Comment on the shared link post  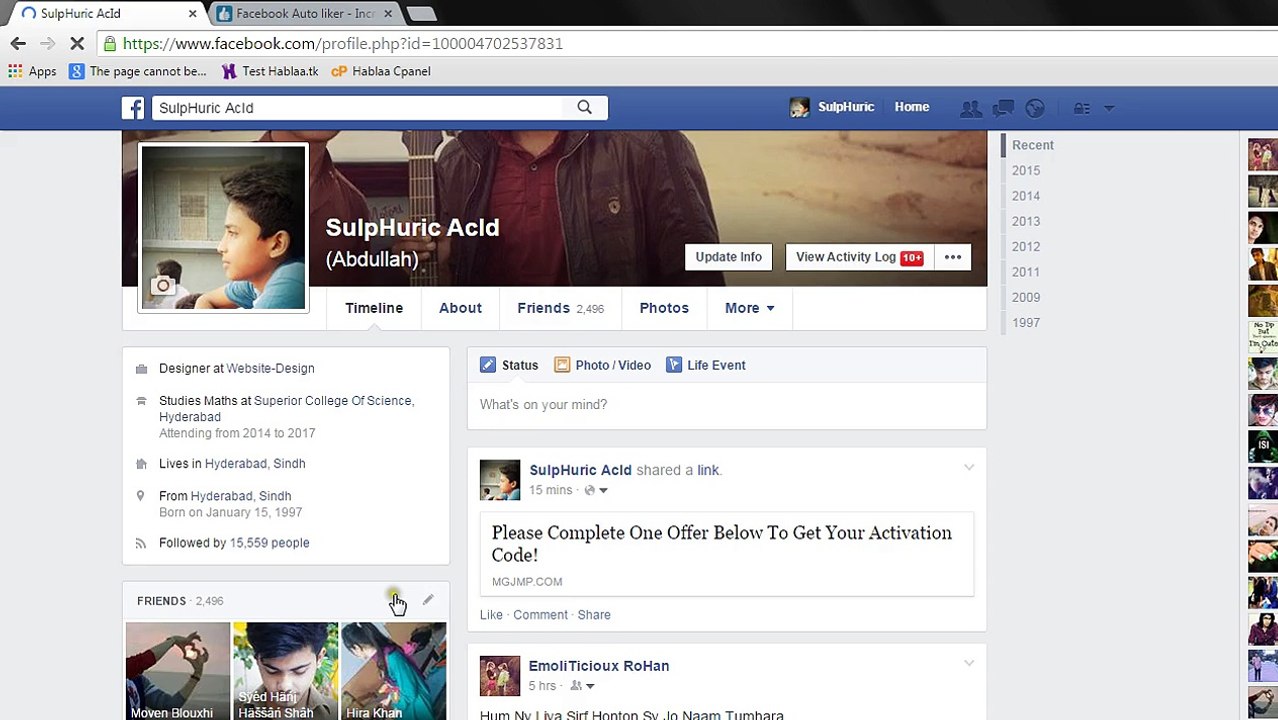point(540,615)
